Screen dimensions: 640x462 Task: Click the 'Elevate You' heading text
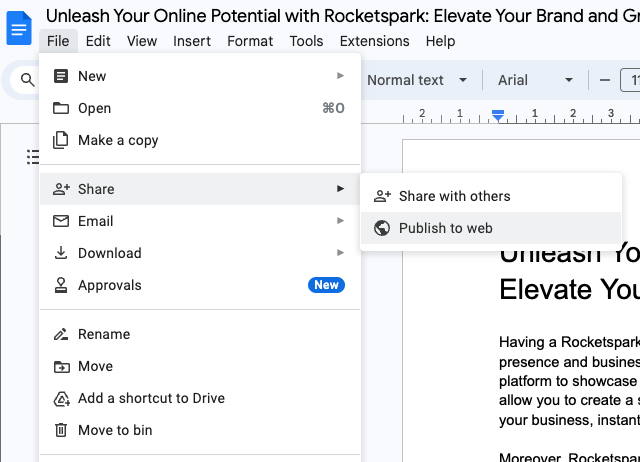[x=569, y=289]
